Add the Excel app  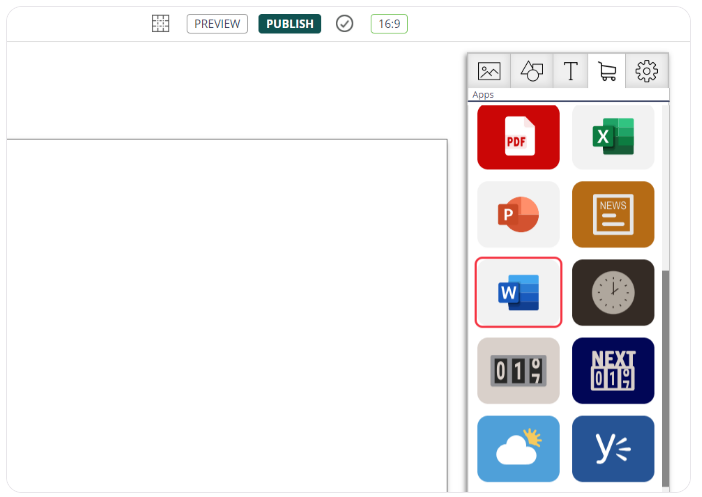[x=613, y=137]
